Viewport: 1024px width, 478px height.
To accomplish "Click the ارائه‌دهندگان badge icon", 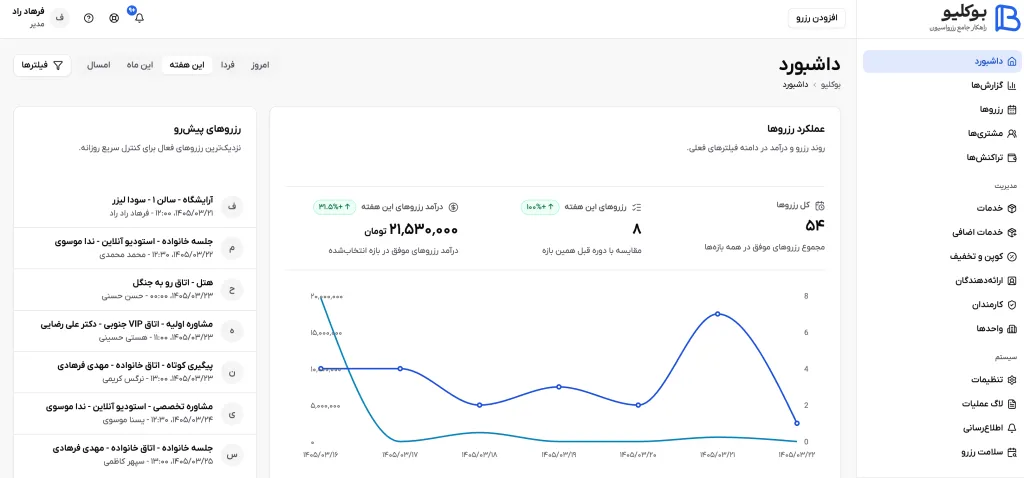I will pos(1012,281).
